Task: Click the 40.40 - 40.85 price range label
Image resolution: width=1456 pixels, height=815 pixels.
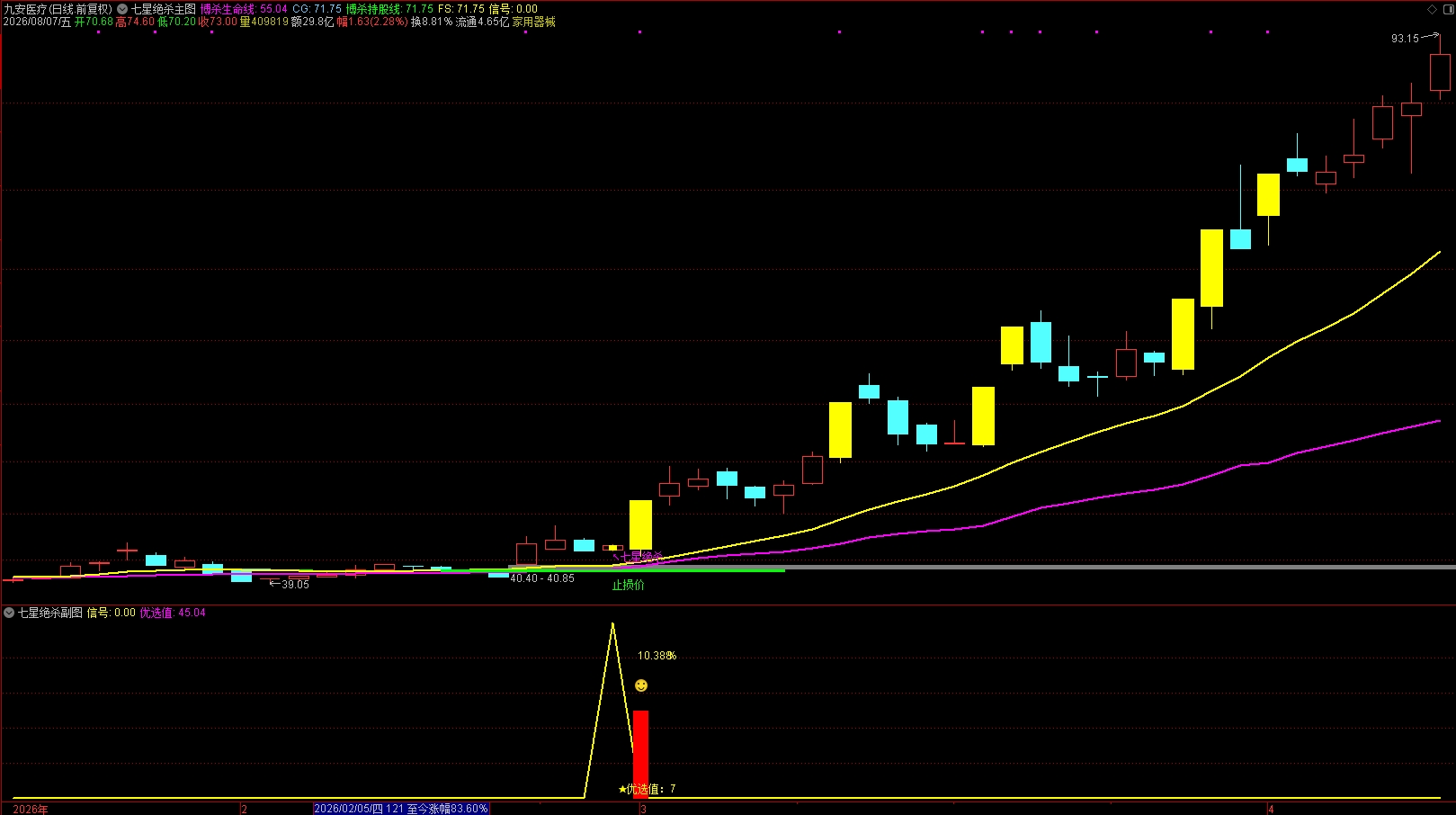Action: (x=542, y=578)
